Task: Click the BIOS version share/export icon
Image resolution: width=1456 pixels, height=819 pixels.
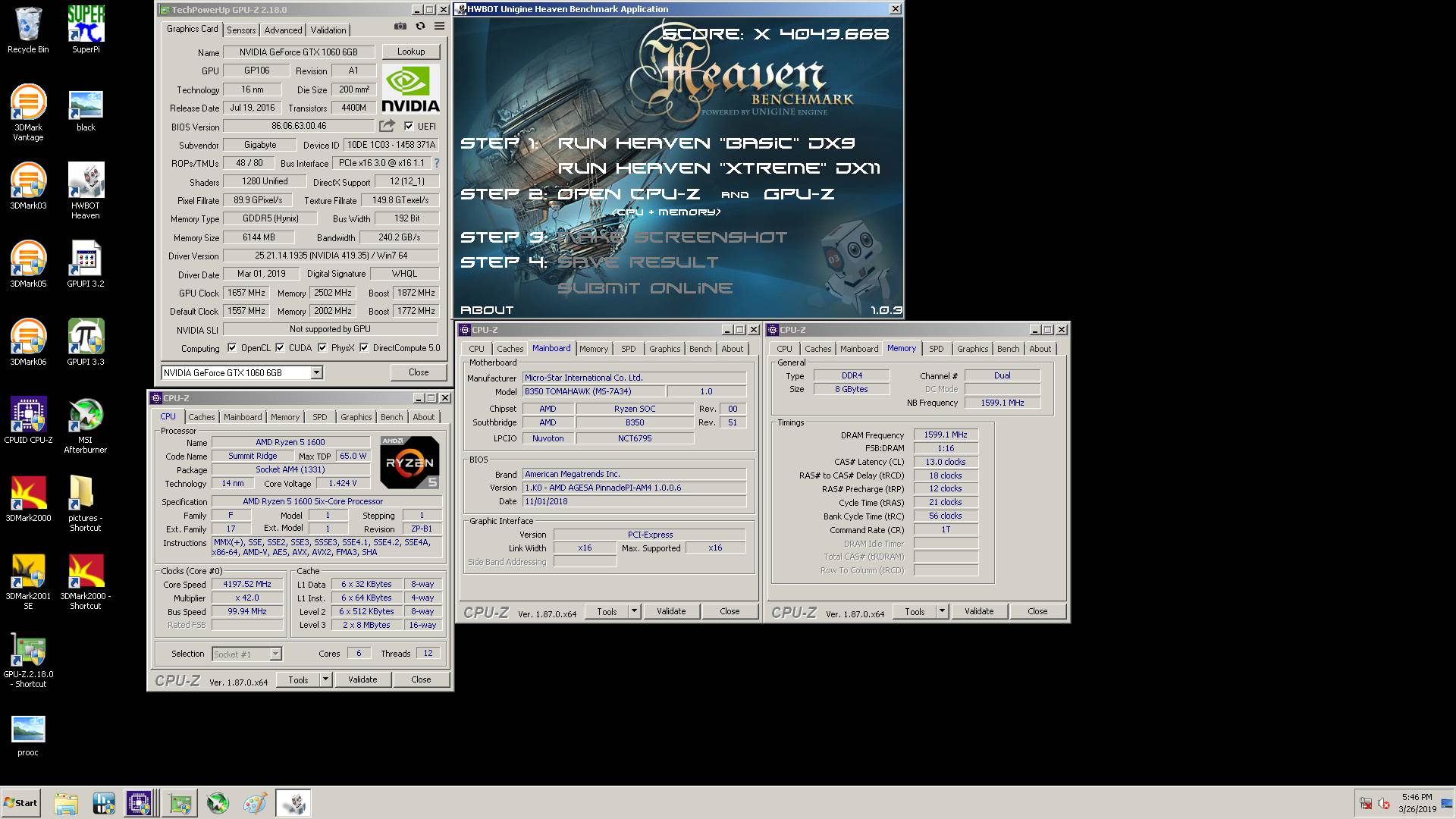Action: (387, 126)
